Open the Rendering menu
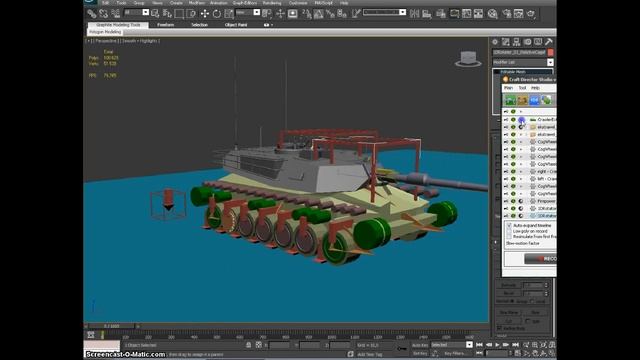640x360 pixels. (x=272, y=3)
